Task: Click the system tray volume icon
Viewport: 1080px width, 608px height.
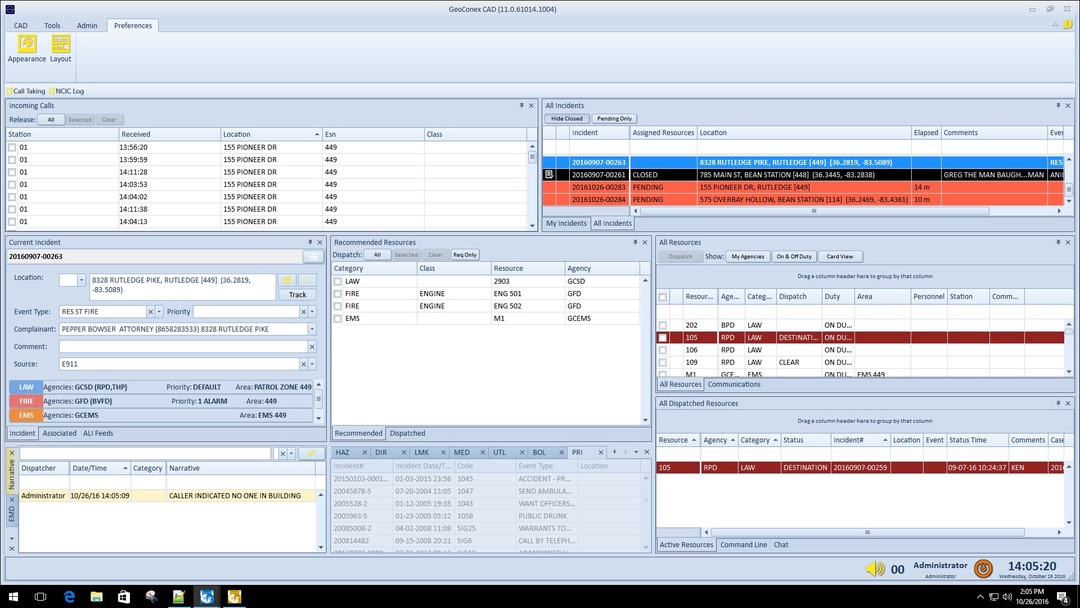Action: (1007, 596)
